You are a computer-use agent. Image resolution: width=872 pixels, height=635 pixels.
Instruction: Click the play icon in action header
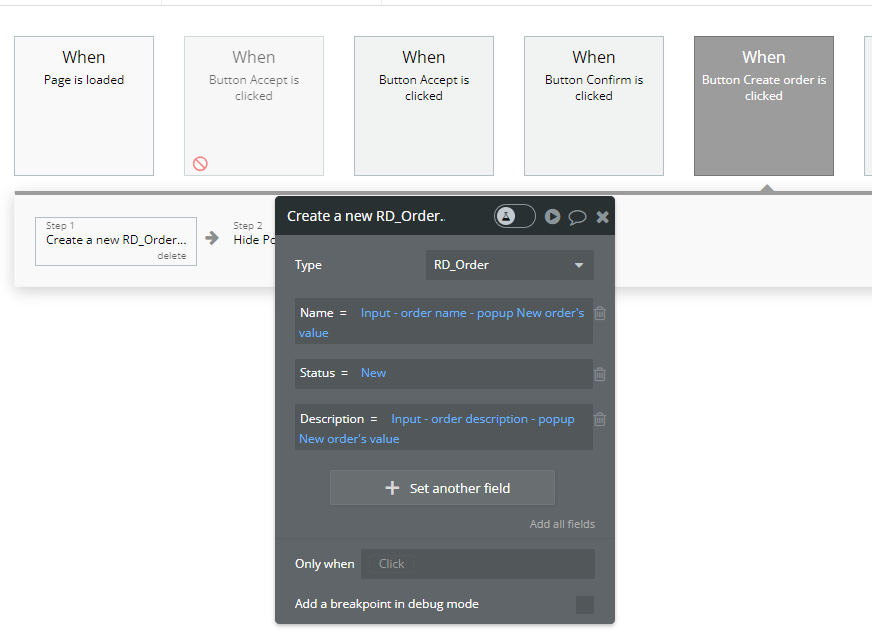click(x=552, y=216)
